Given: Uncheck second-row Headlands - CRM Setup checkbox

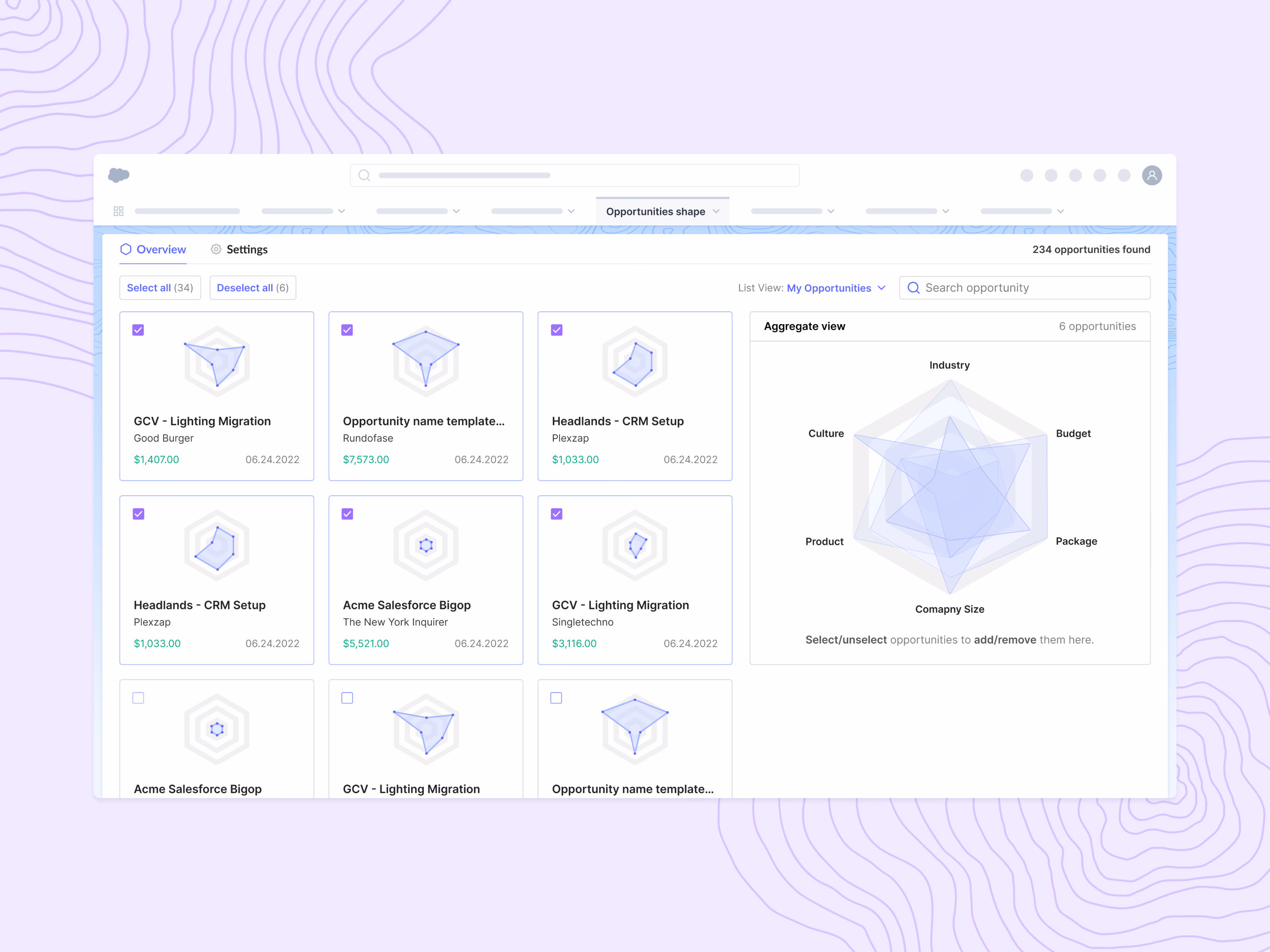Looking at the screenshot, I should 139,514.
